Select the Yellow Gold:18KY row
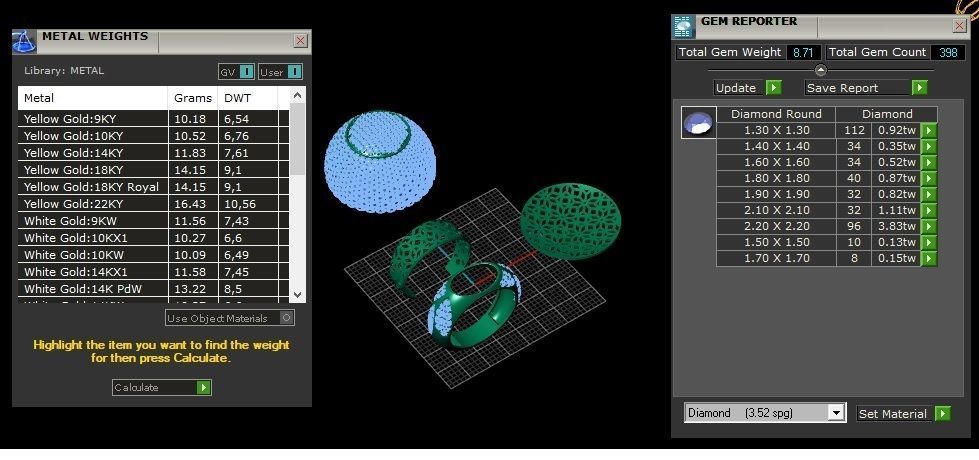Viewport: 979px width, 460px height. pyautogui.click(x=154, y=170)
